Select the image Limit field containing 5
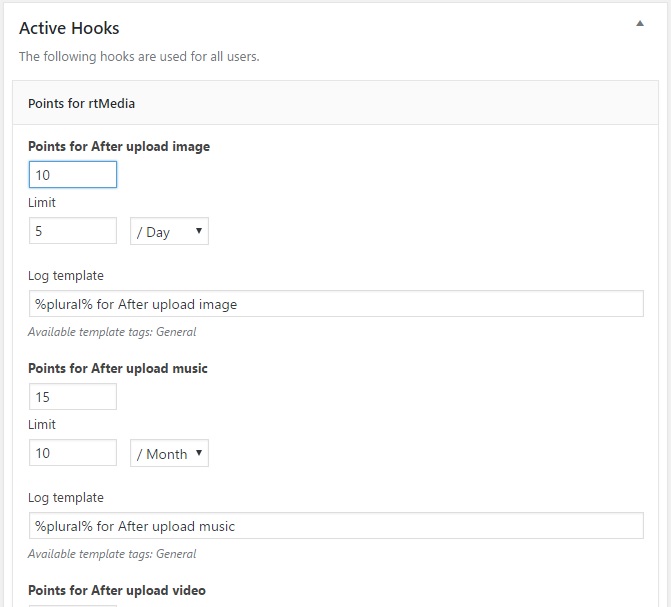The image size is (671, 607). point(73,231)
